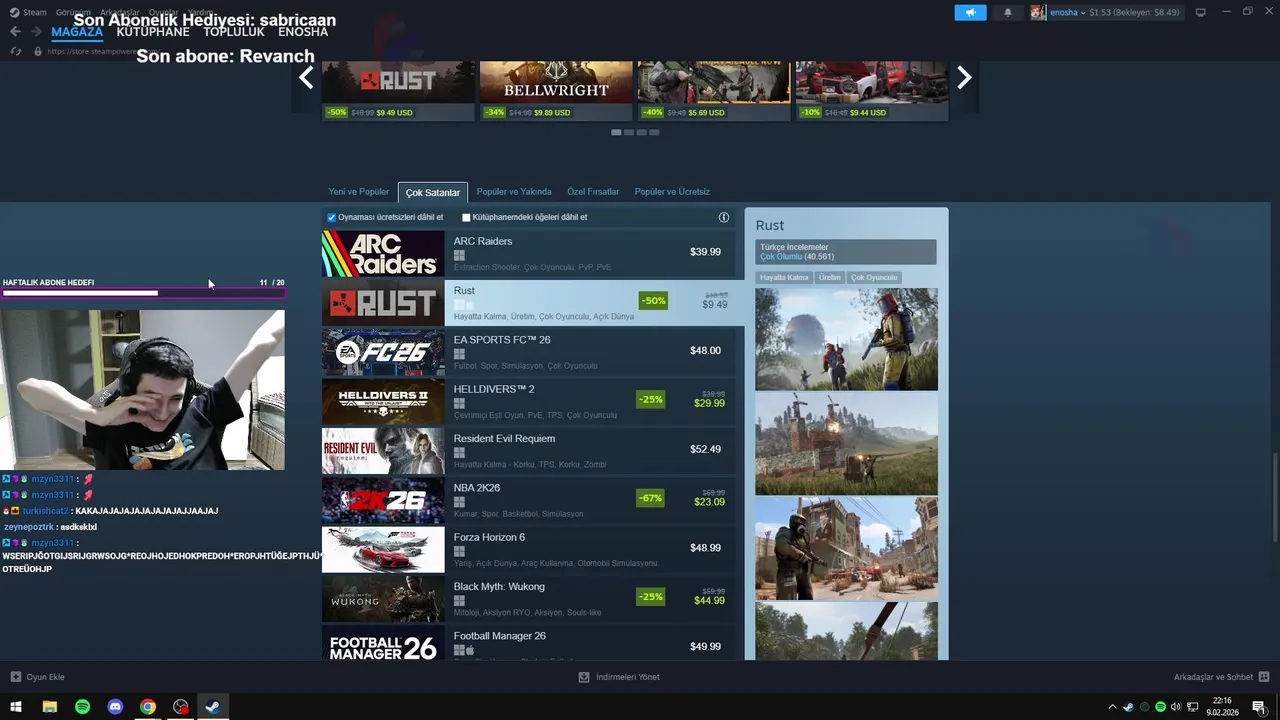
Task: Open the TOPLULUK section
Action: point(234,32)
